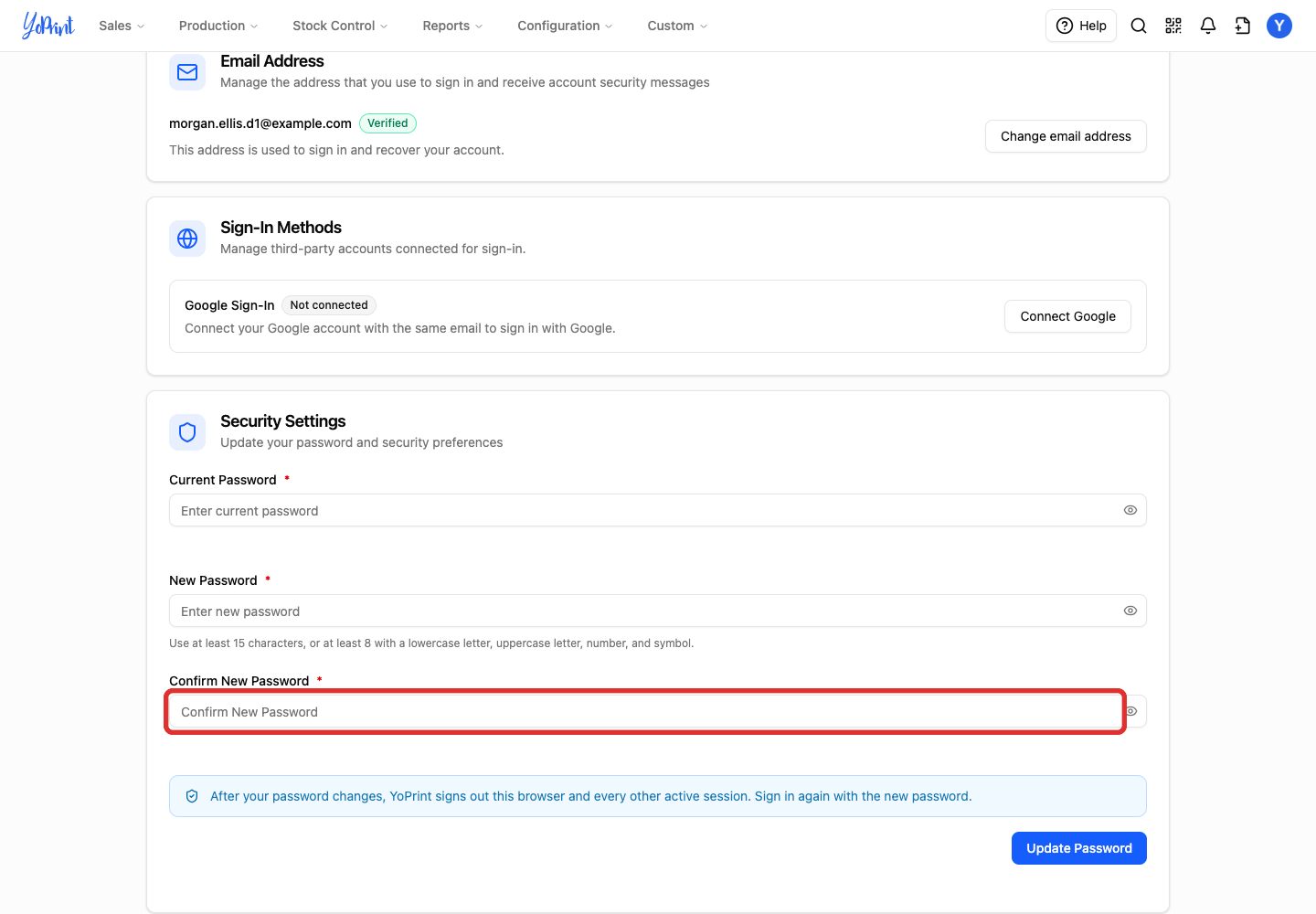Click the Sign-In Methods heading
The height and width of the screenshot is (914, 1316).
point(281,228)
